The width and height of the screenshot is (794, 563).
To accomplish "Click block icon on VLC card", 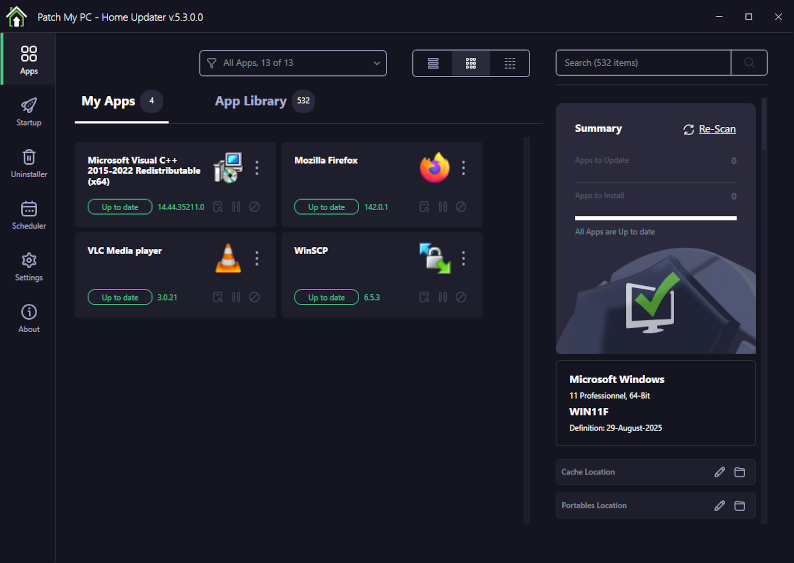I will [254, 297].
